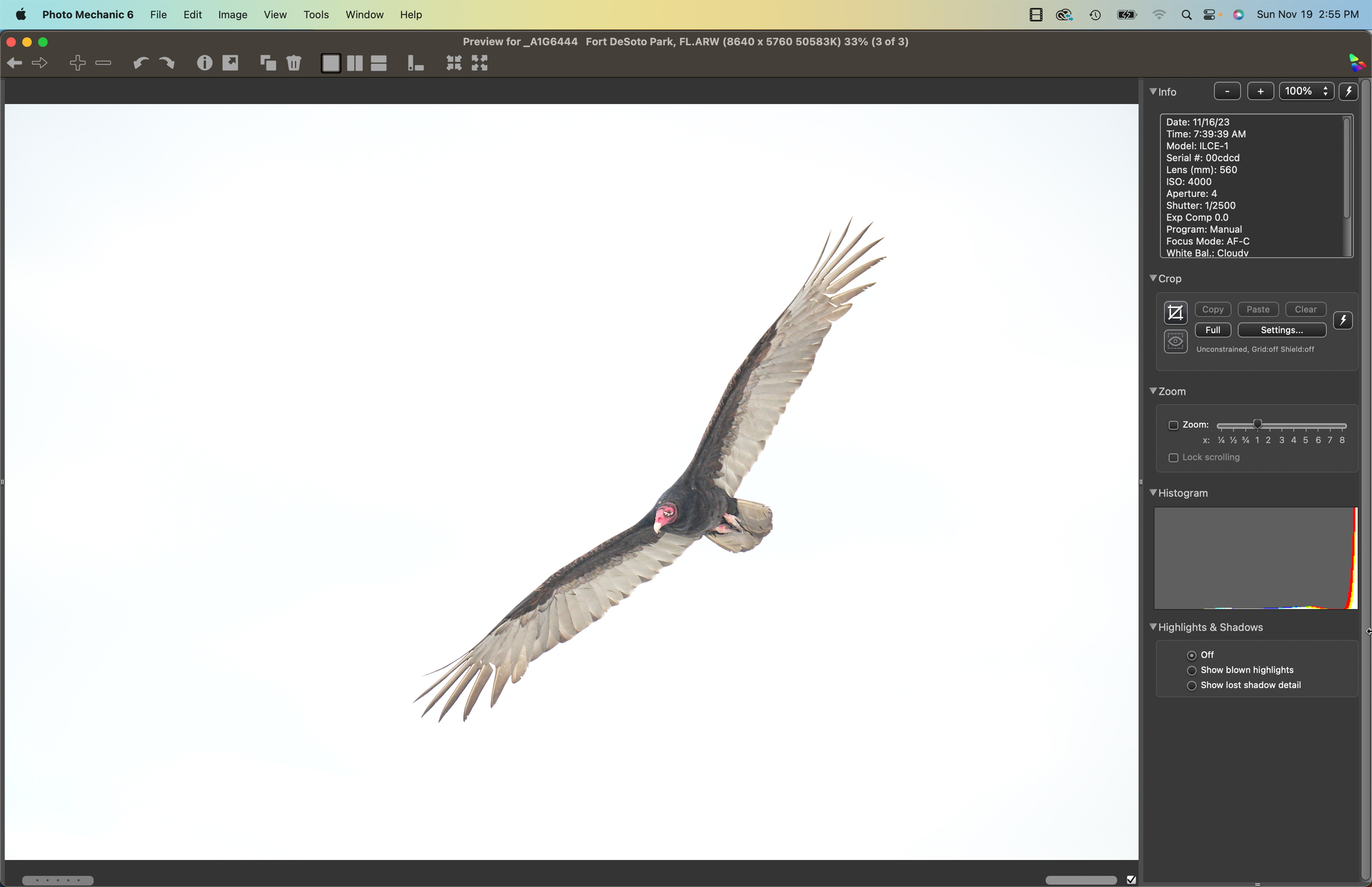Toggle crop preview eye icon

(1175, 342)
